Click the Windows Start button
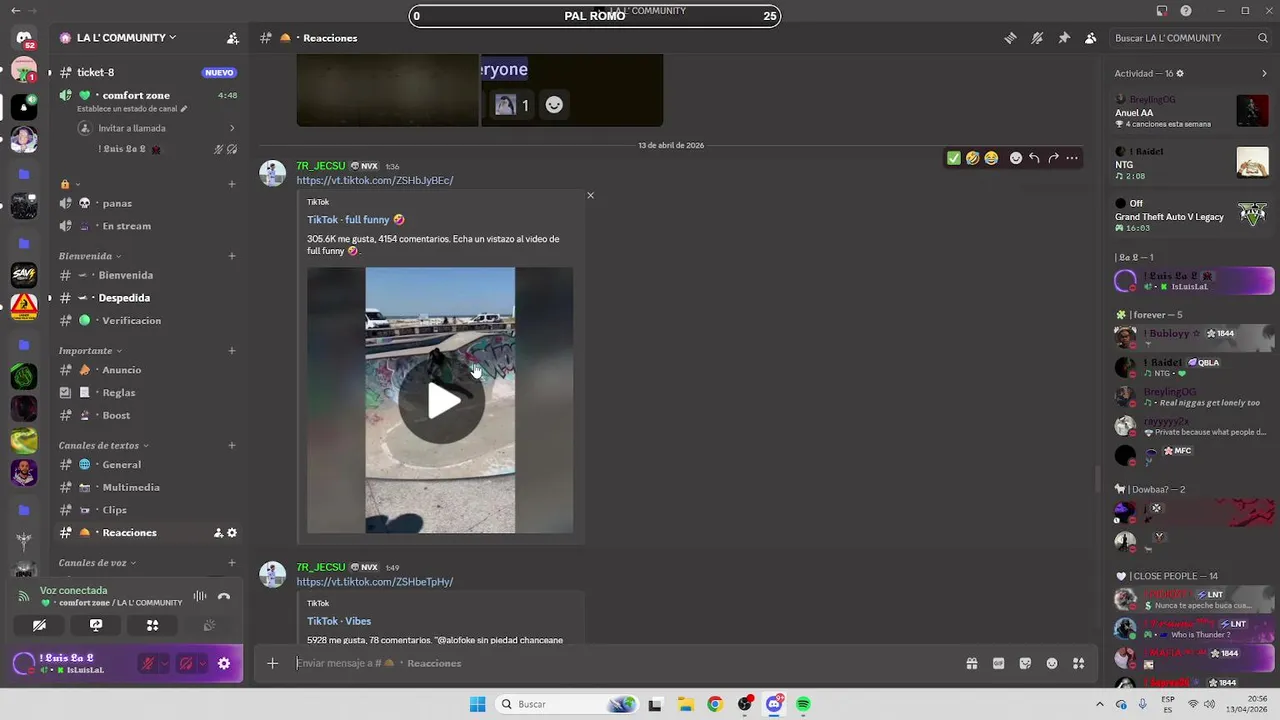1280x720 pixels. pos(477,704)
